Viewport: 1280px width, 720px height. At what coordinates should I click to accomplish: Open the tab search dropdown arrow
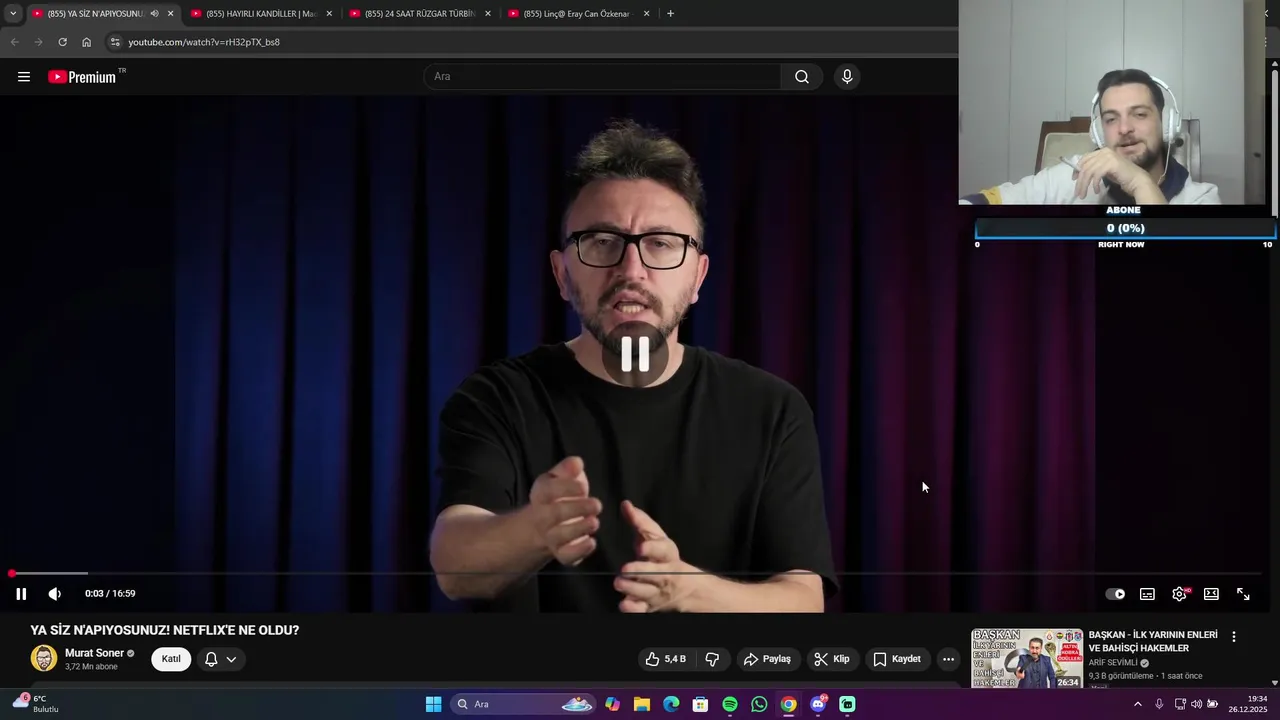(x=12, y=14)
